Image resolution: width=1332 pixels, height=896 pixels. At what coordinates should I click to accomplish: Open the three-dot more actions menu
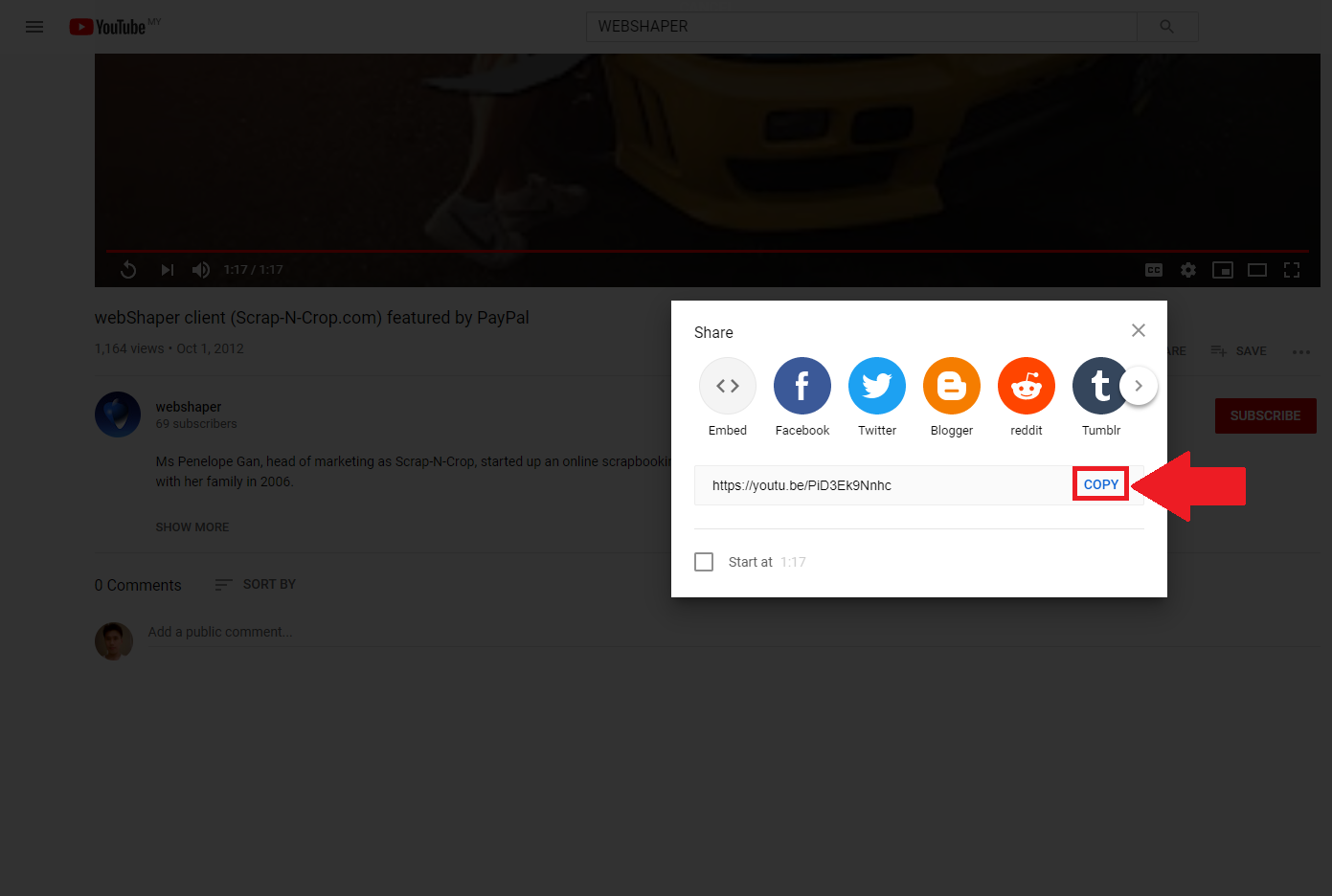(1301, 352)
